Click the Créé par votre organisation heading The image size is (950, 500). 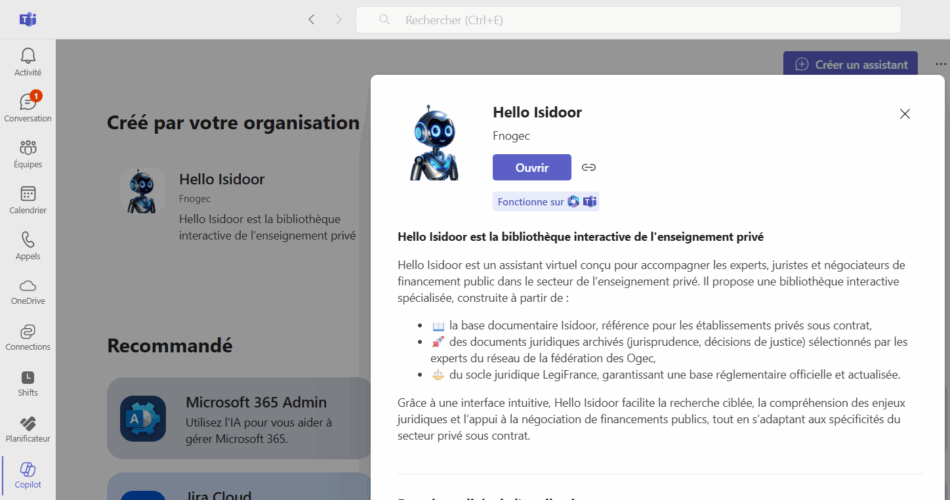(233, 122)
